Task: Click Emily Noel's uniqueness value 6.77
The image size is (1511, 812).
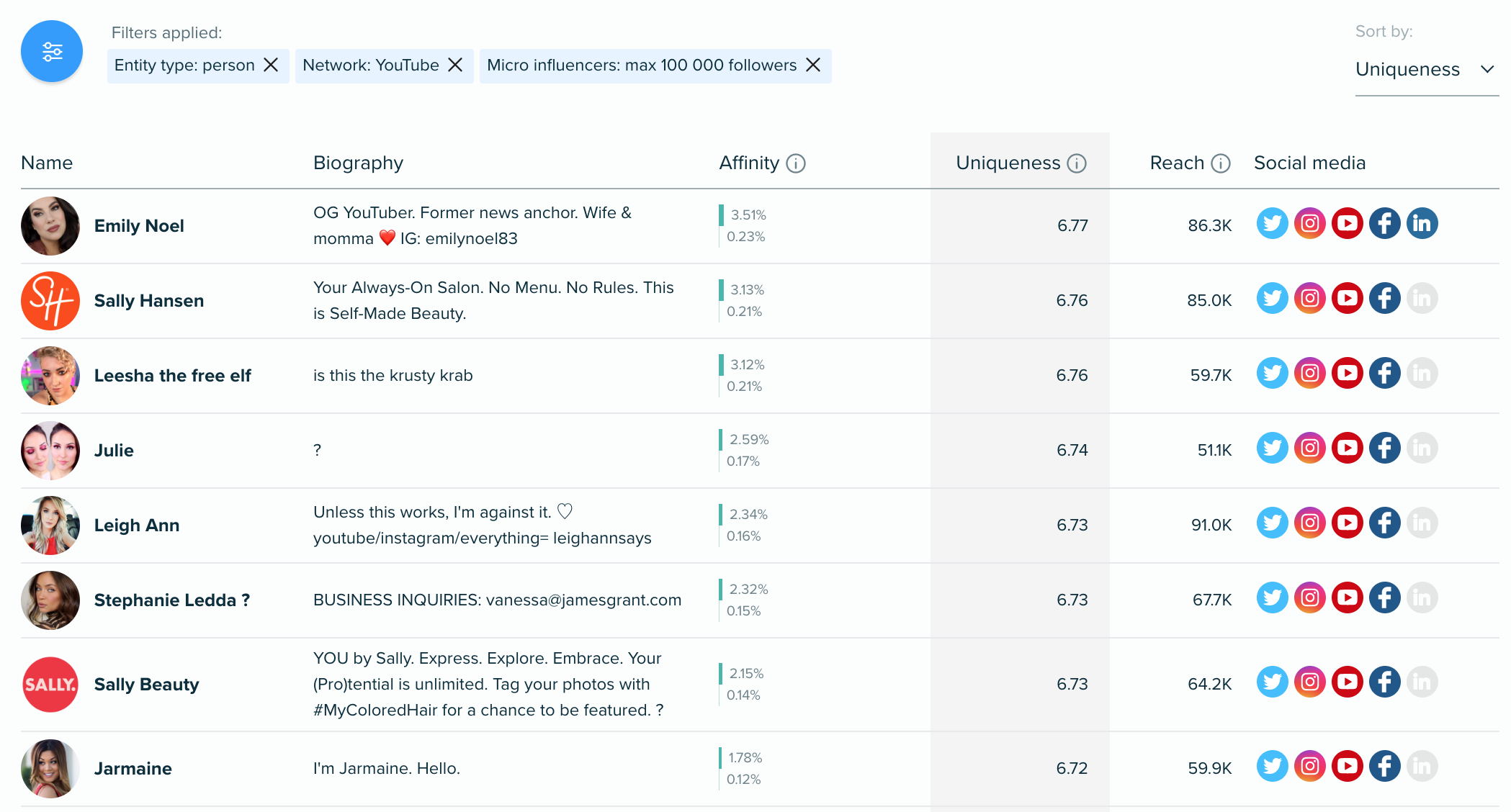Action: 1072,226
